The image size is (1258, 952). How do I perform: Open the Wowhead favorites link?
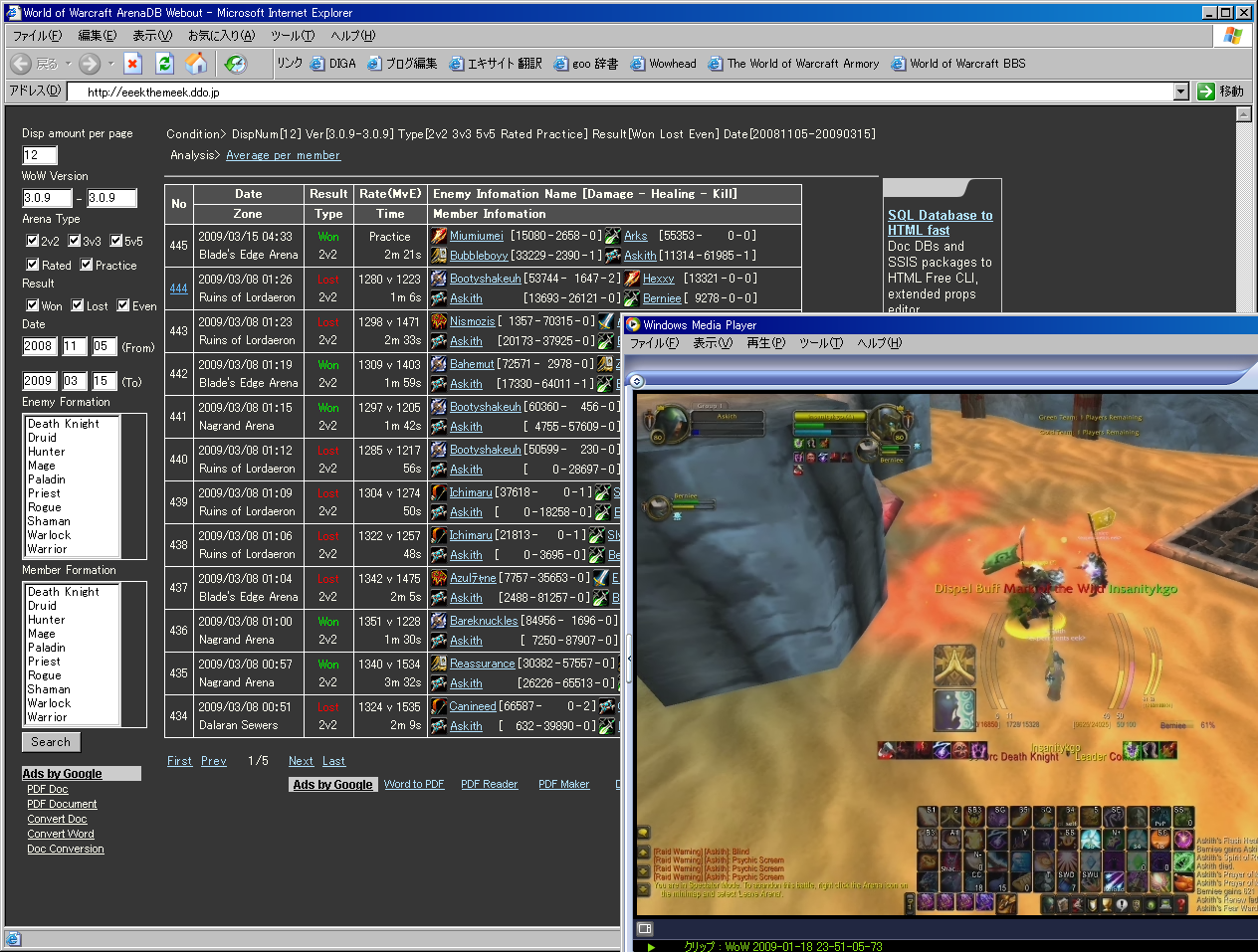[664, 64]
